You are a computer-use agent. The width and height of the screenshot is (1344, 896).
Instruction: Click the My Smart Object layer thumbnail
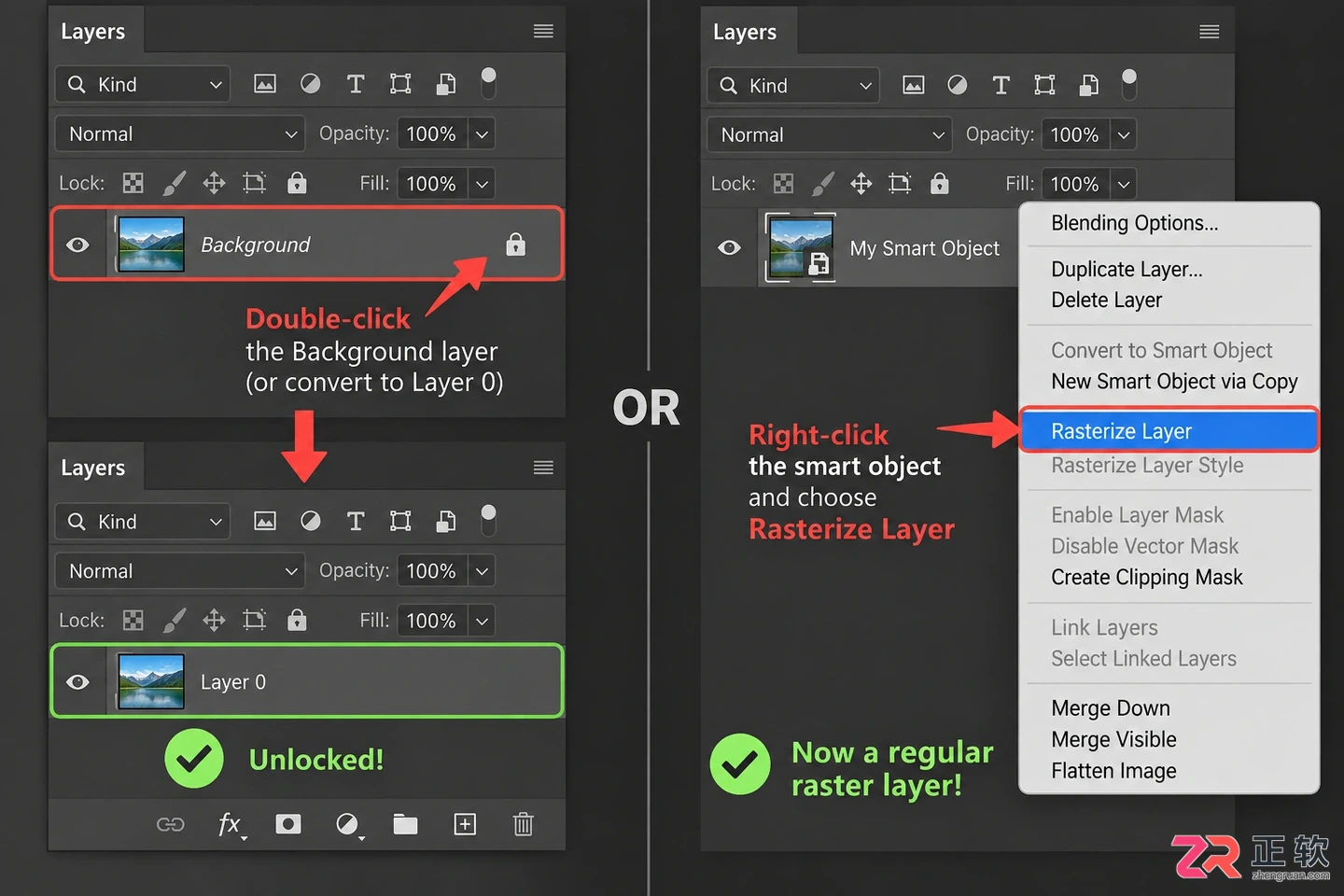800,247
